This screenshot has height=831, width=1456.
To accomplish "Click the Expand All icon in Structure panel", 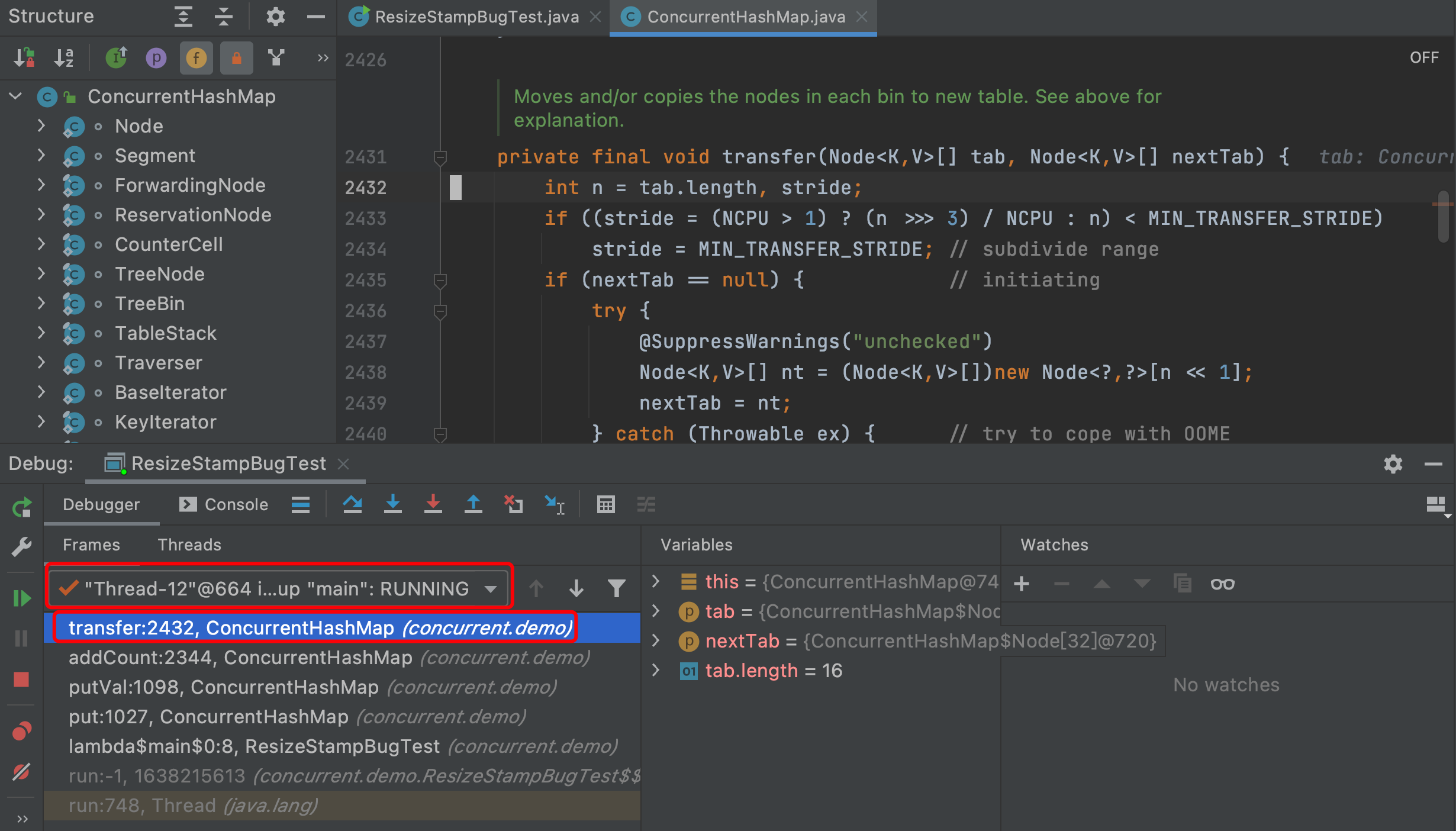I will pyautogui.click(x=183, y=17).
